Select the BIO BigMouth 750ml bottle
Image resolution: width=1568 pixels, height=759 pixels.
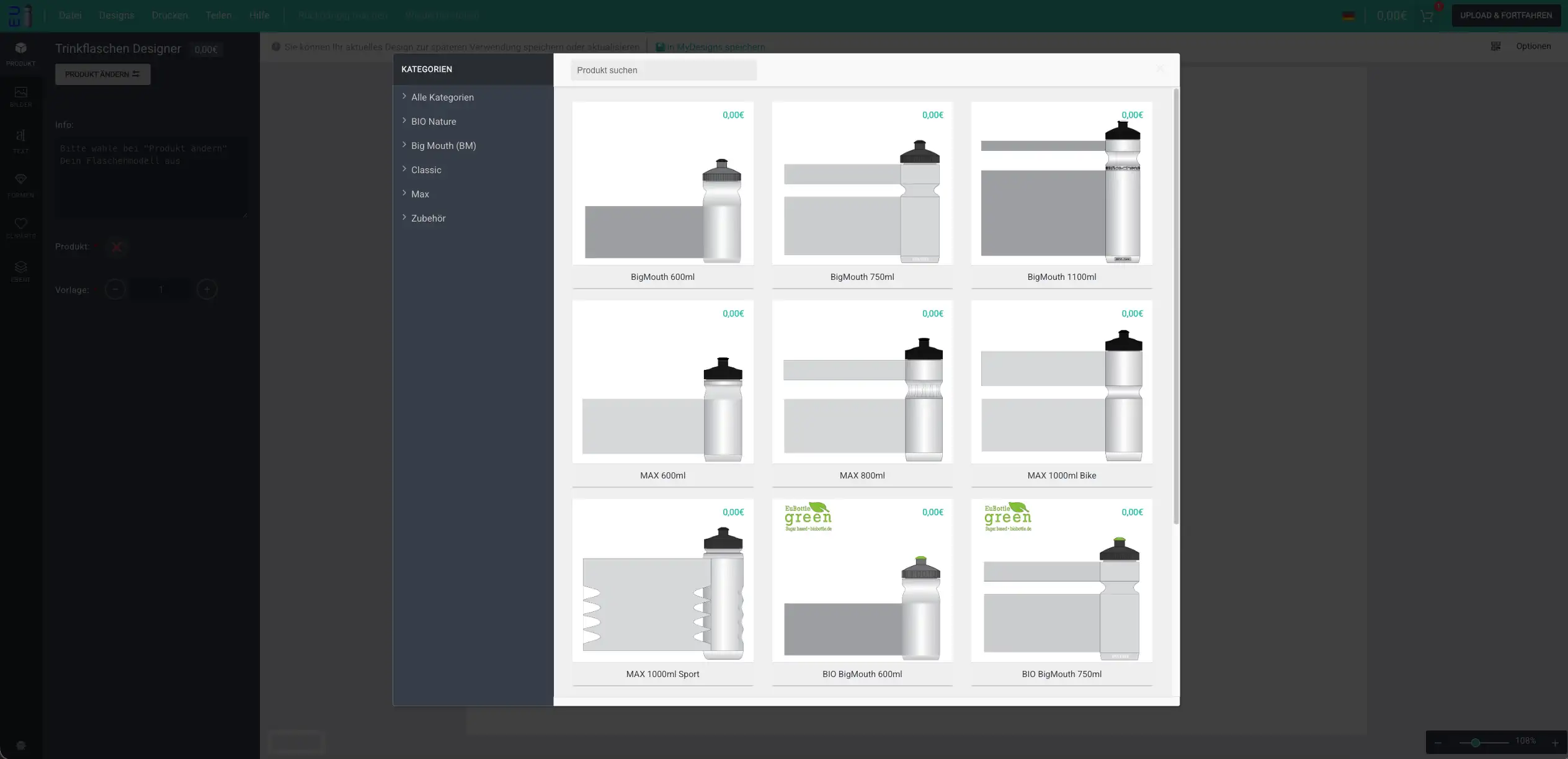[1061, 592]
